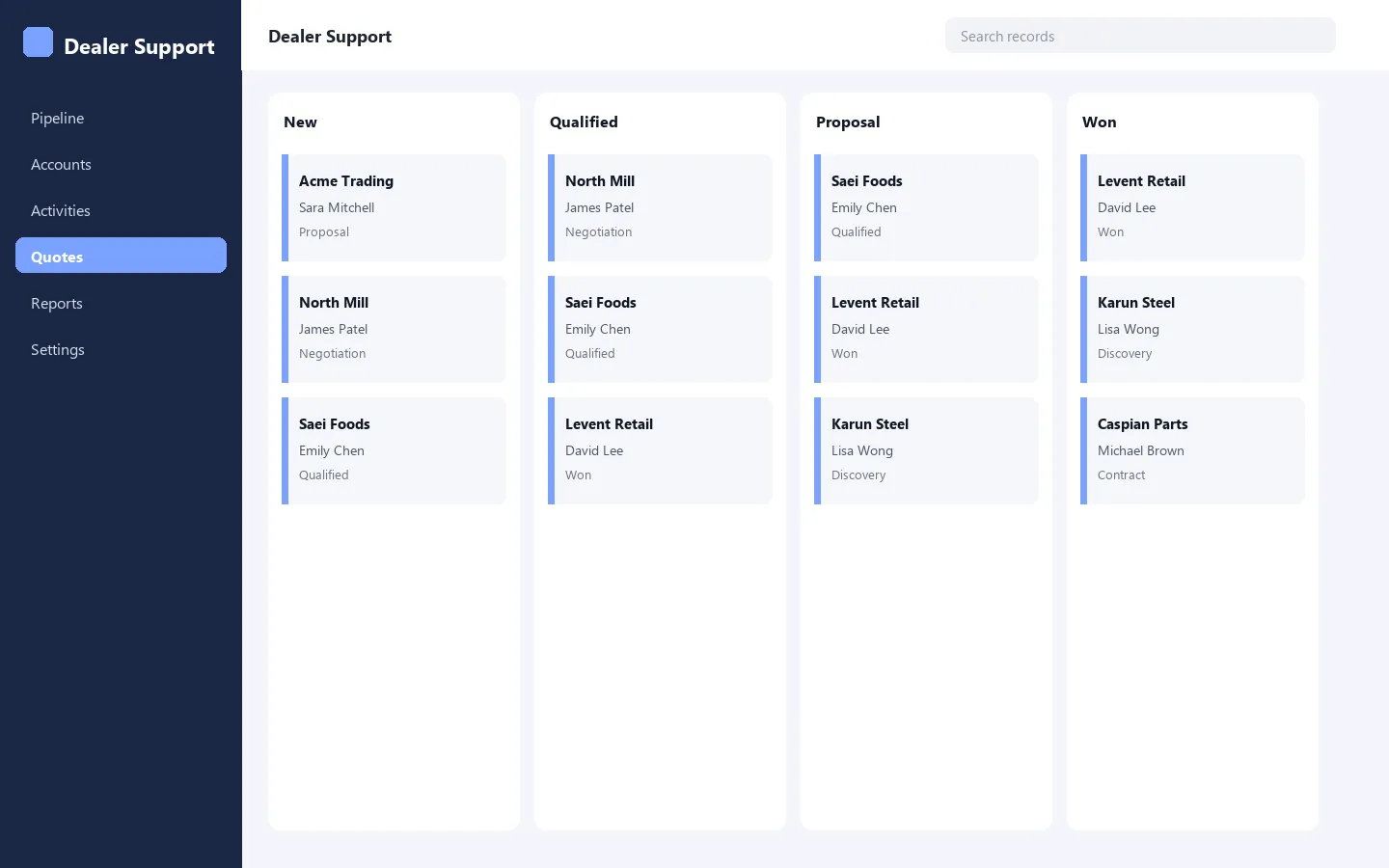Open Levent Retail card in Qualified column
1389x868 pixels.
pyautogui.click(x=660, y=450)
